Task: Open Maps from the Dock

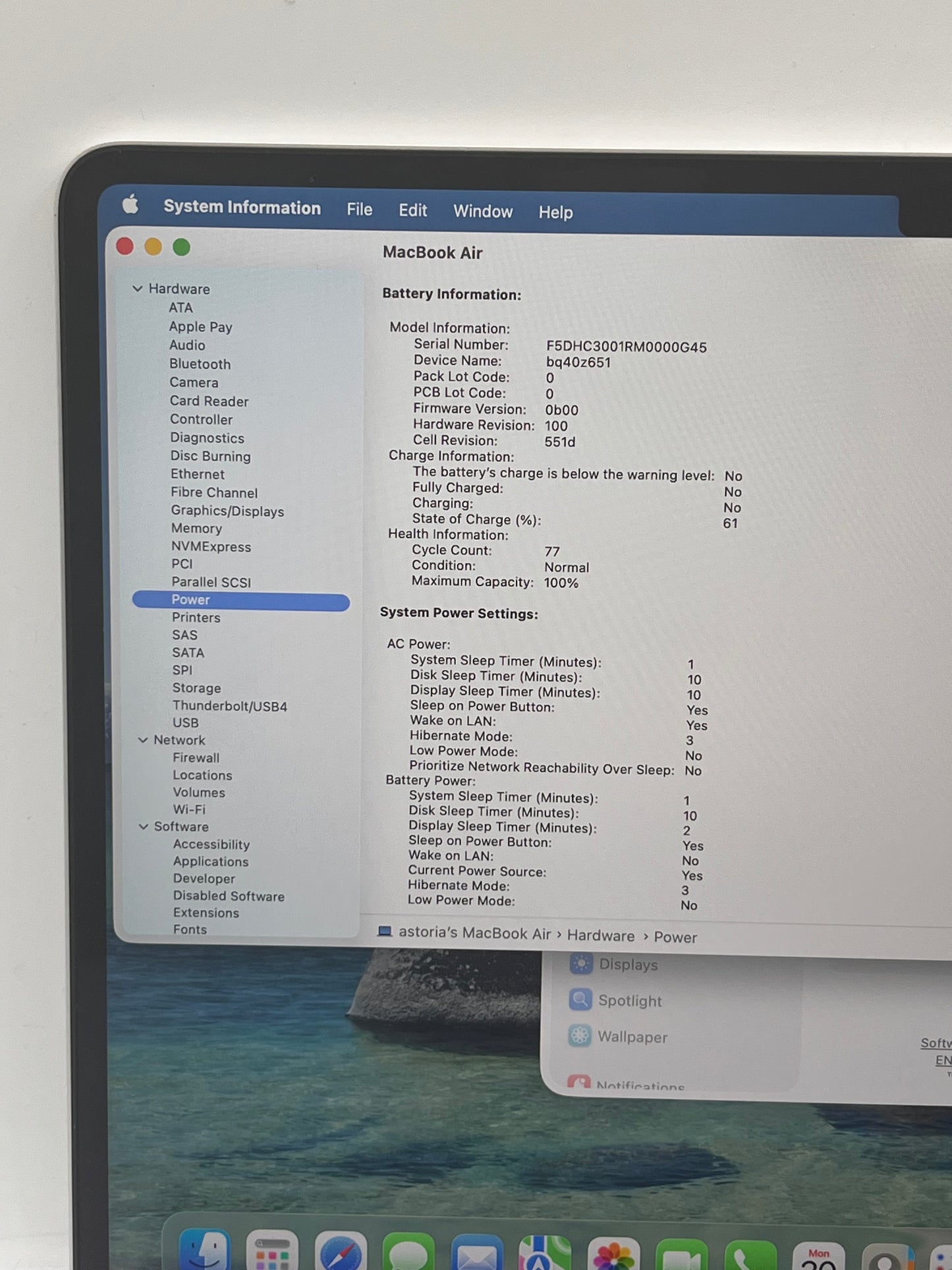Action: (545, 1253)
